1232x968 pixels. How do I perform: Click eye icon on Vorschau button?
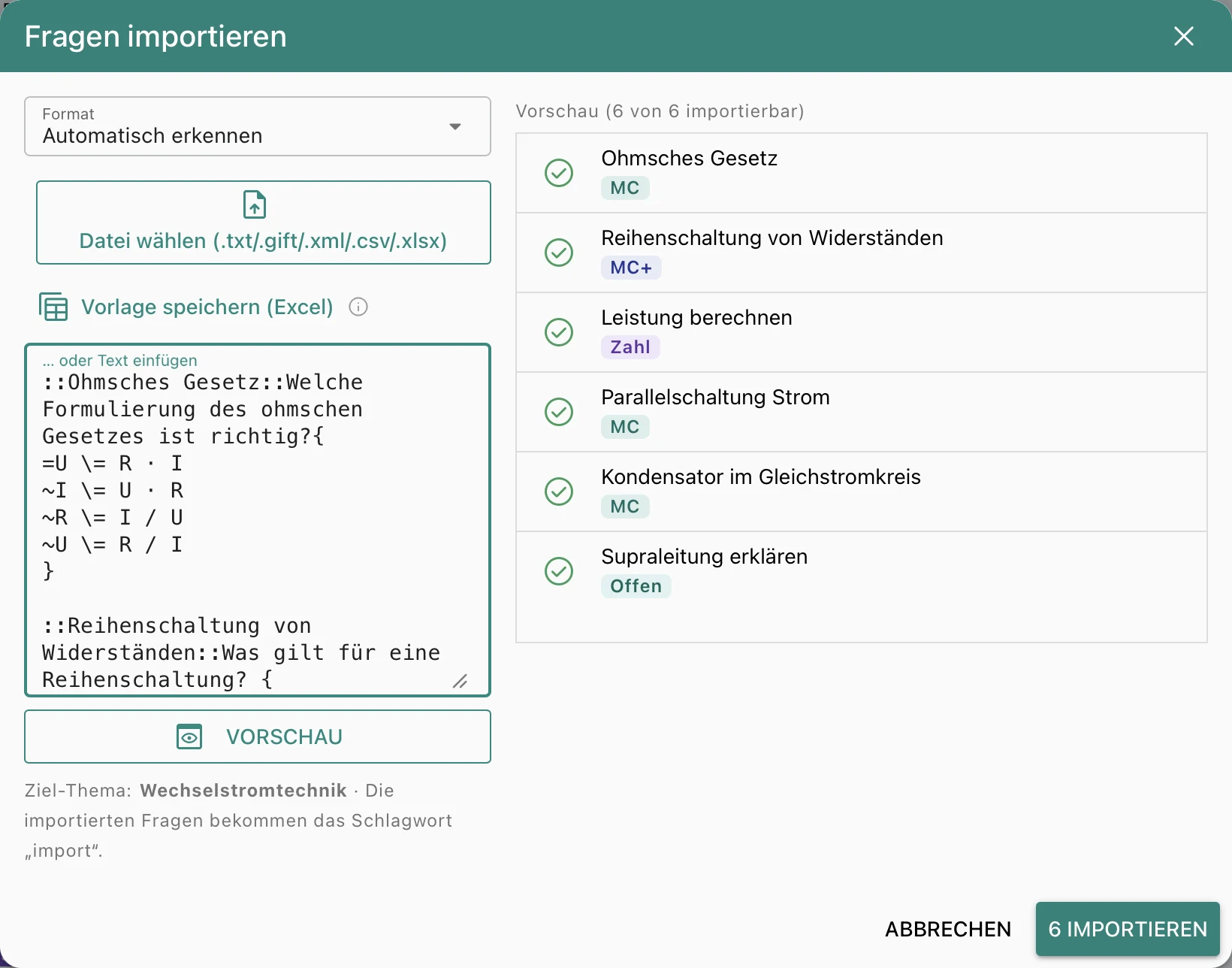click(x=189, y=737)
